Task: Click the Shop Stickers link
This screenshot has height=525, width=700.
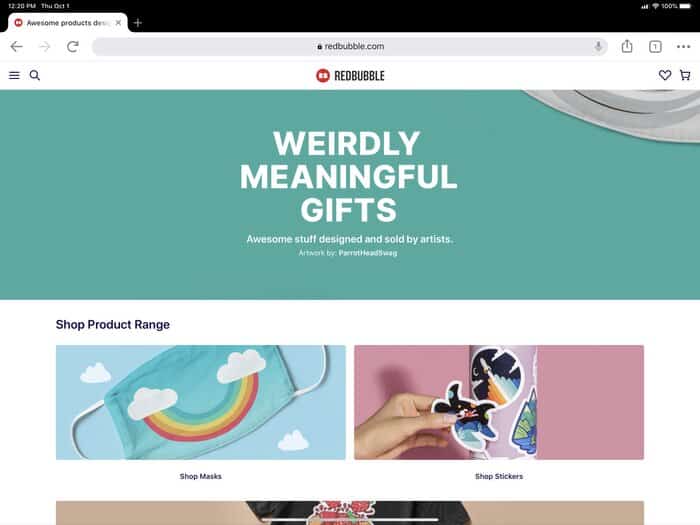Action: click(x=499, y=476)
